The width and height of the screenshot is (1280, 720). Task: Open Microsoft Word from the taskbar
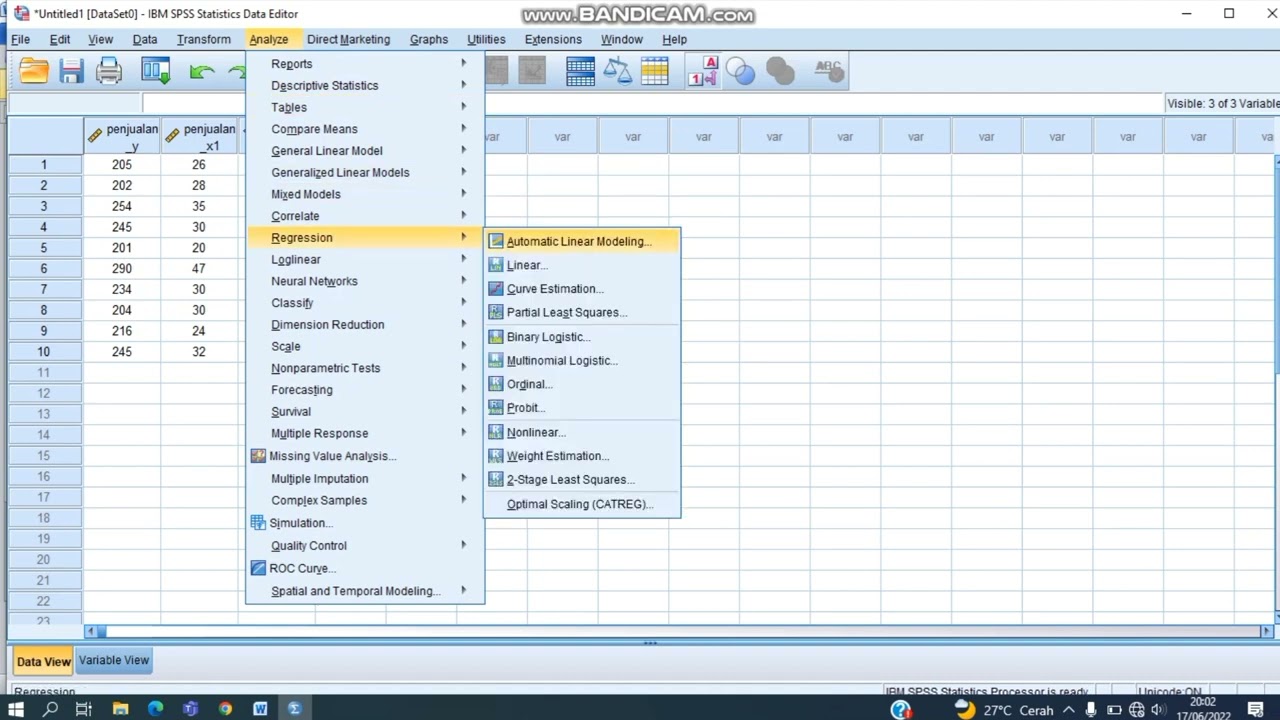pyautogui.click(x=260, y=709)
